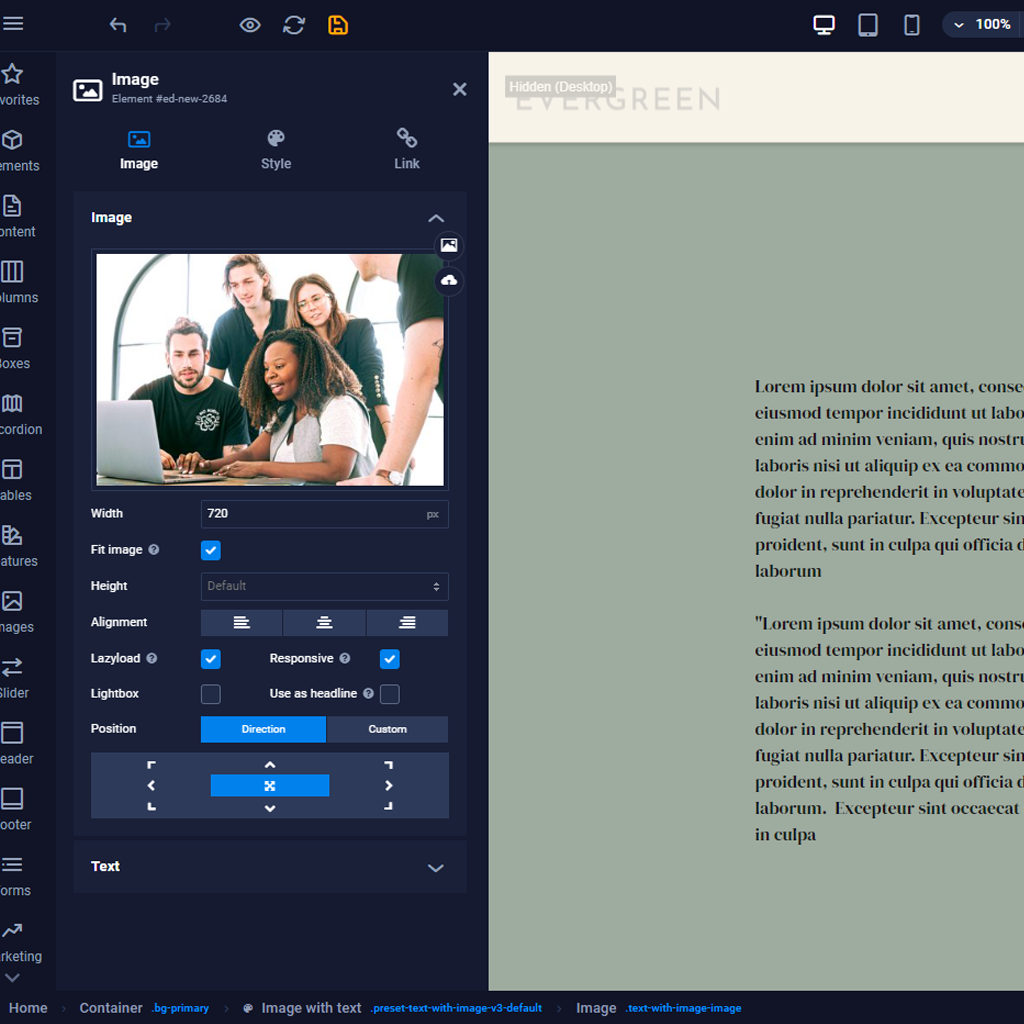Select Custom position mode
1024x1024 pixels.
[x=387, y=729]
